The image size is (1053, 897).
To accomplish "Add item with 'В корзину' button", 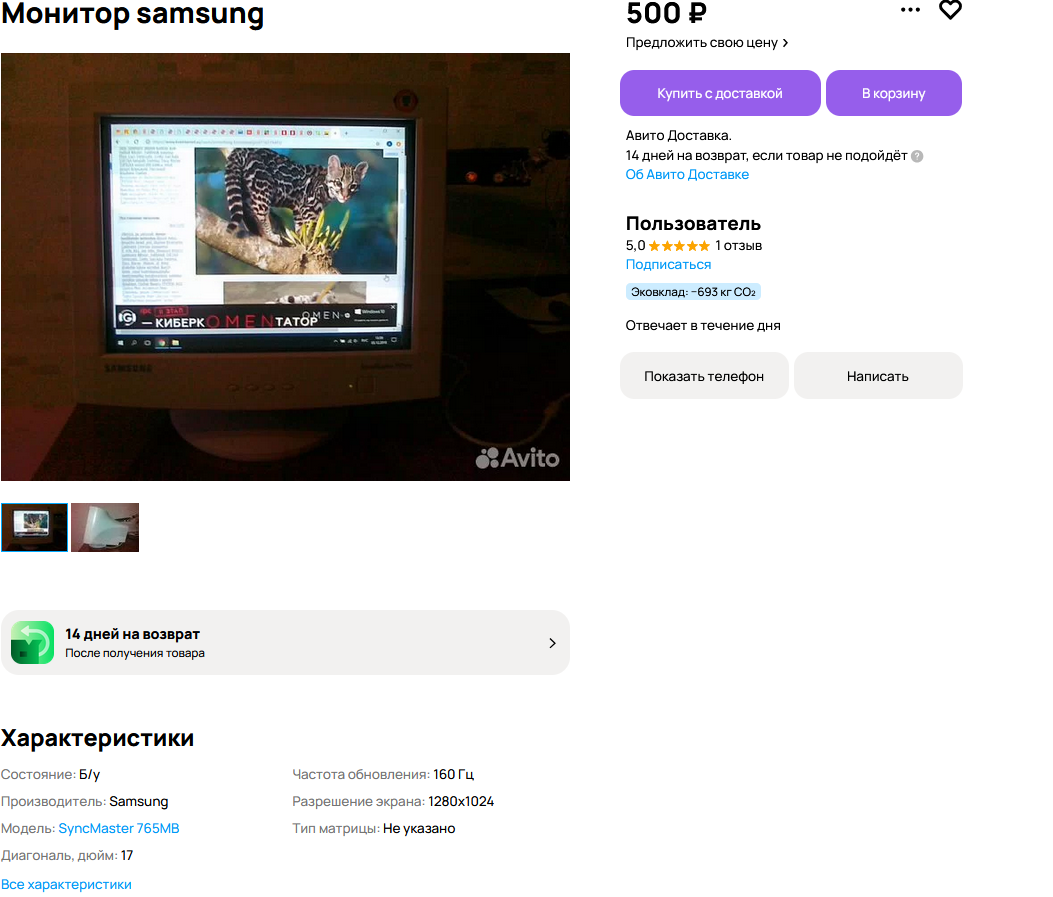I will pyautogui.click(x=893, y=93).
